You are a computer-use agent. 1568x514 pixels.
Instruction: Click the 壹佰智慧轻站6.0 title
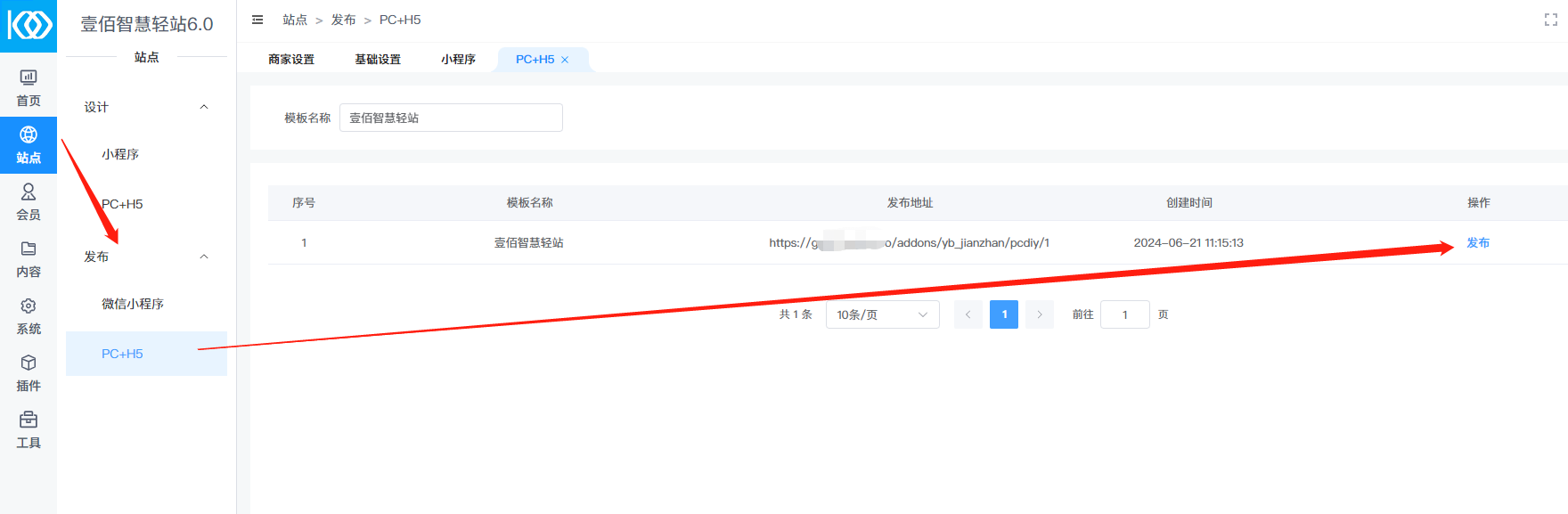click(x=147, y=24)
